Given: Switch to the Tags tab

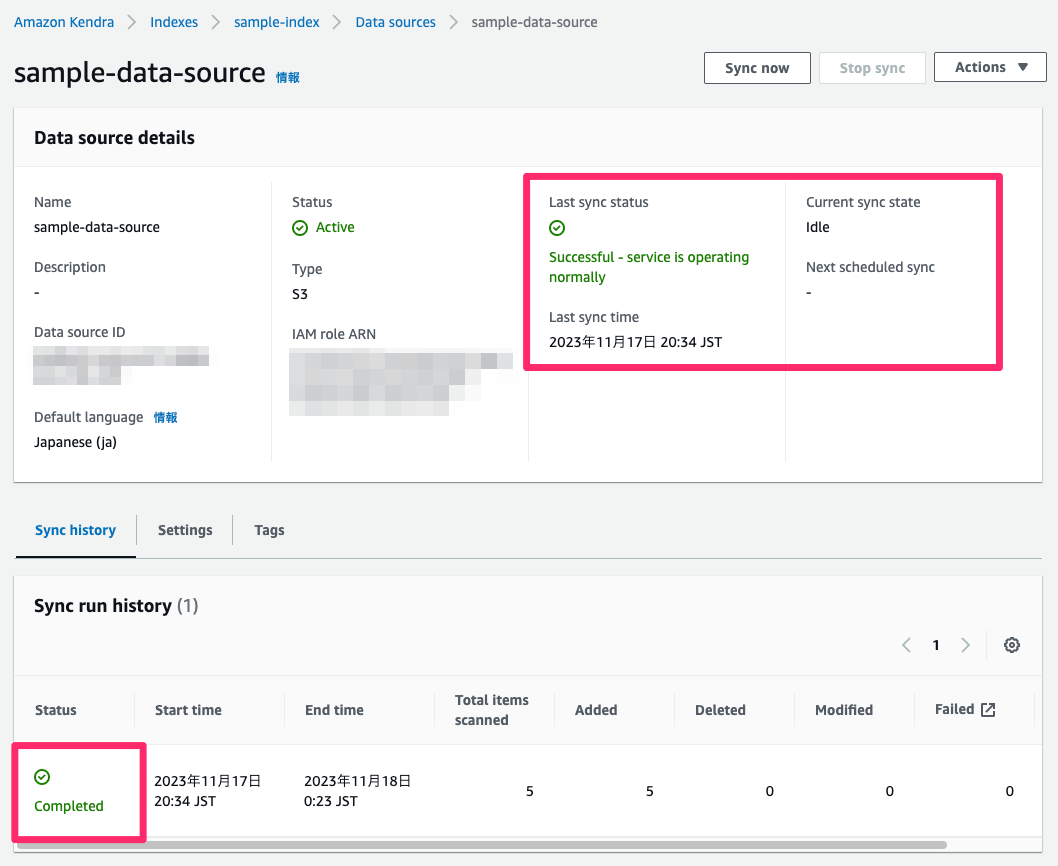Looking at the screenshot, I should tap(269, 530).
